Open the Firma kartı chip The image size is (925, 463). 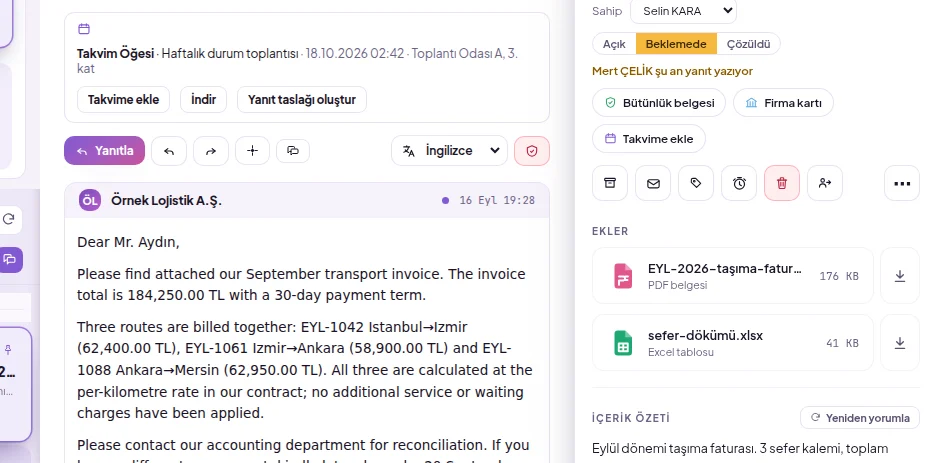(783, 103)
